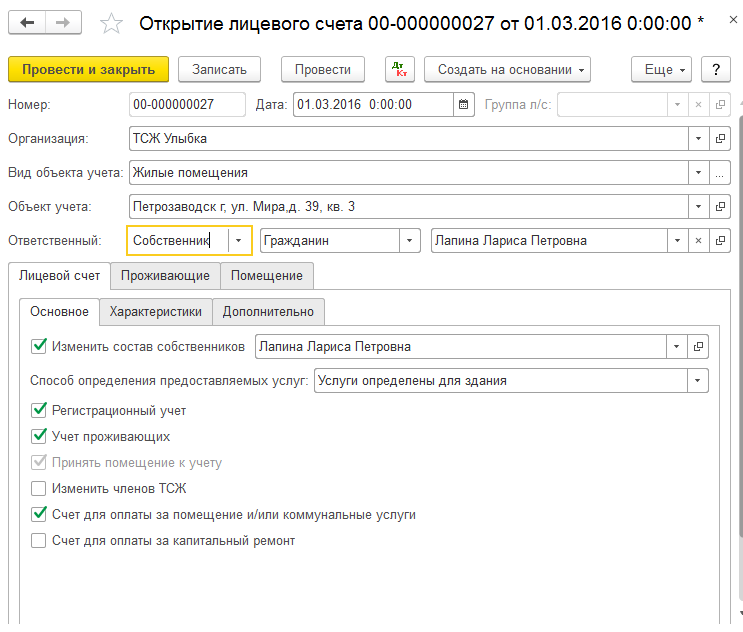Expand the owners list dropdown arrow
This screenshot has height=632, width=743.
tap(676, 347)
